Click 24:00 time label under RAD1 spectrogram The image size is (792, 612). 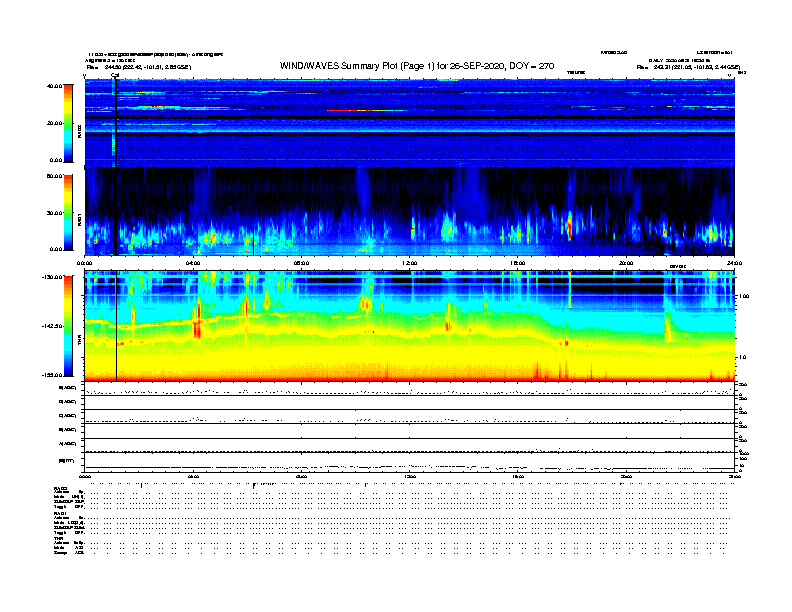click(x=734, y=263)
